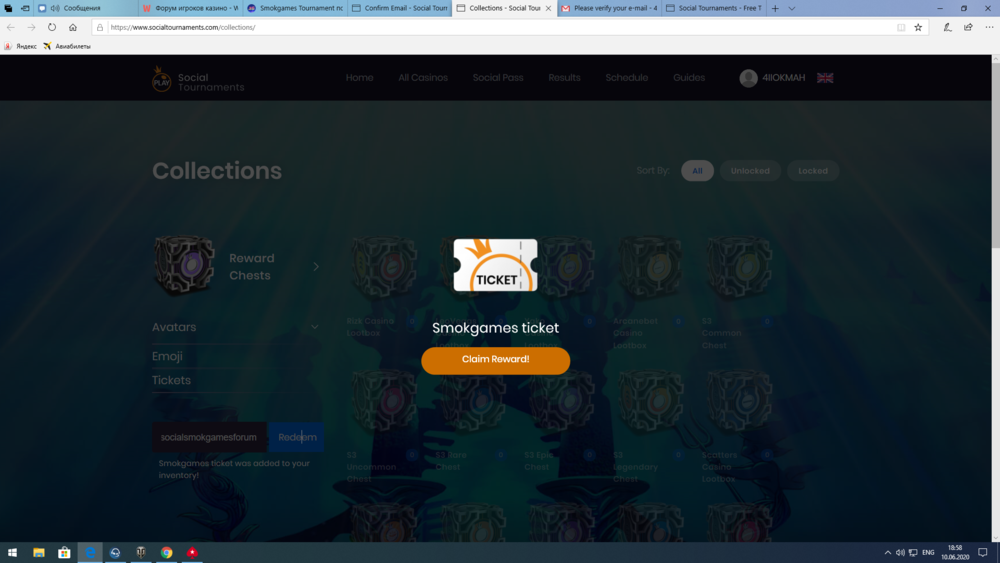Open World of Tanks taskbar icon

[x=141, y=553]
